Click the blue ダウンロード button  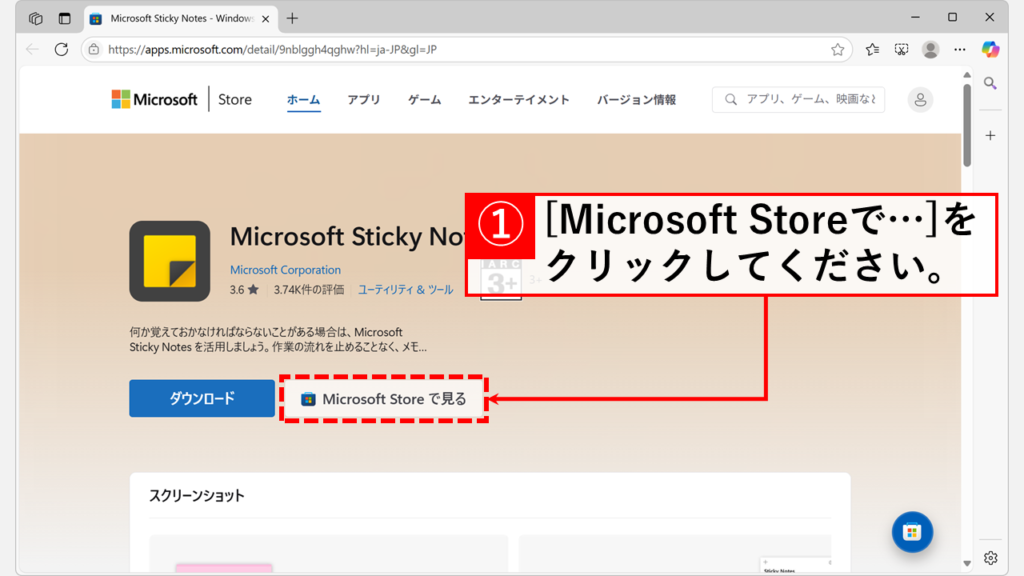[201, 398]
